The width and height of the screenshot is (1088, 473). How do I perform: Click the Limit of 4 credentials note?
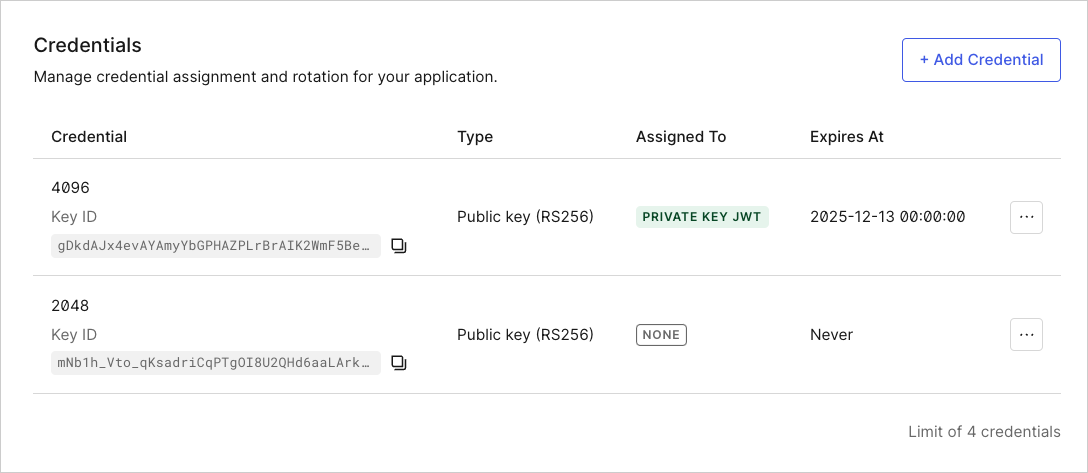(984, 431)
